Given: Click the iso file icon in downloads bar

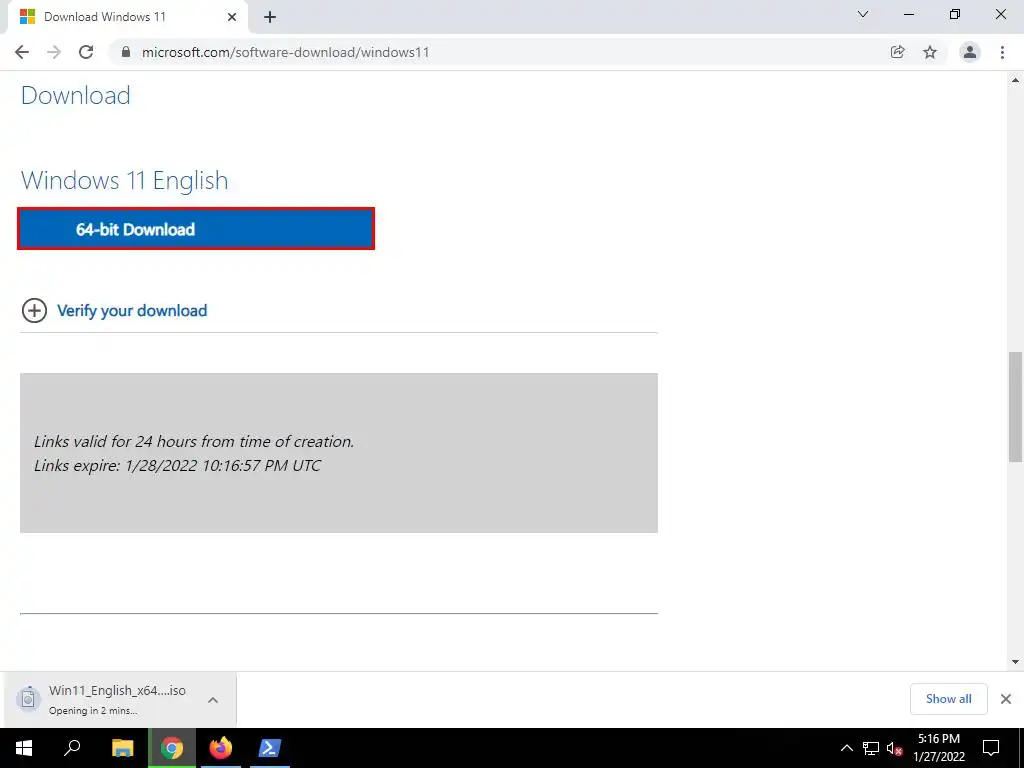Looking at the screenshot, I should click(x=28, y=697).
